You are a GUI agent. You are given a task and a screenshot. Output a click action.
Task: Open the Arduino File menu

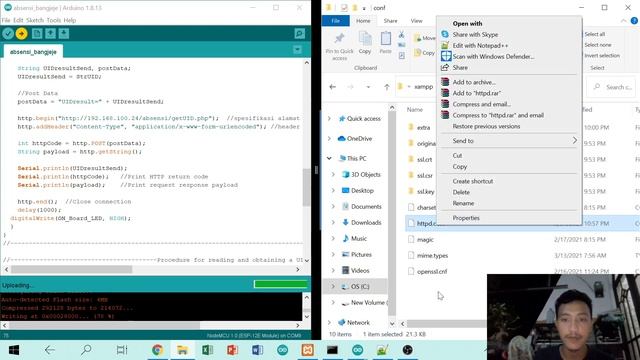(6, 20)
